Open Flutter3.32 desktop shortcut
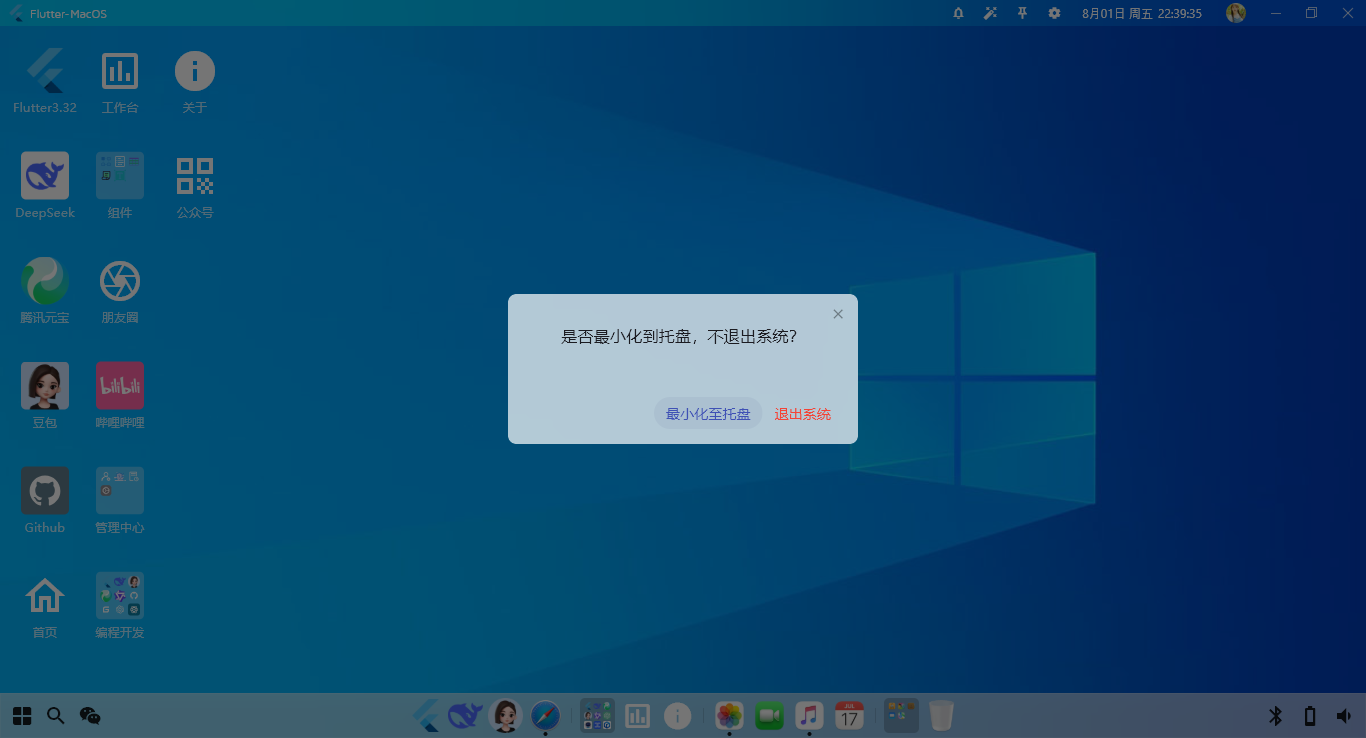Viewport: 1366px width, 738px height. 45,82
